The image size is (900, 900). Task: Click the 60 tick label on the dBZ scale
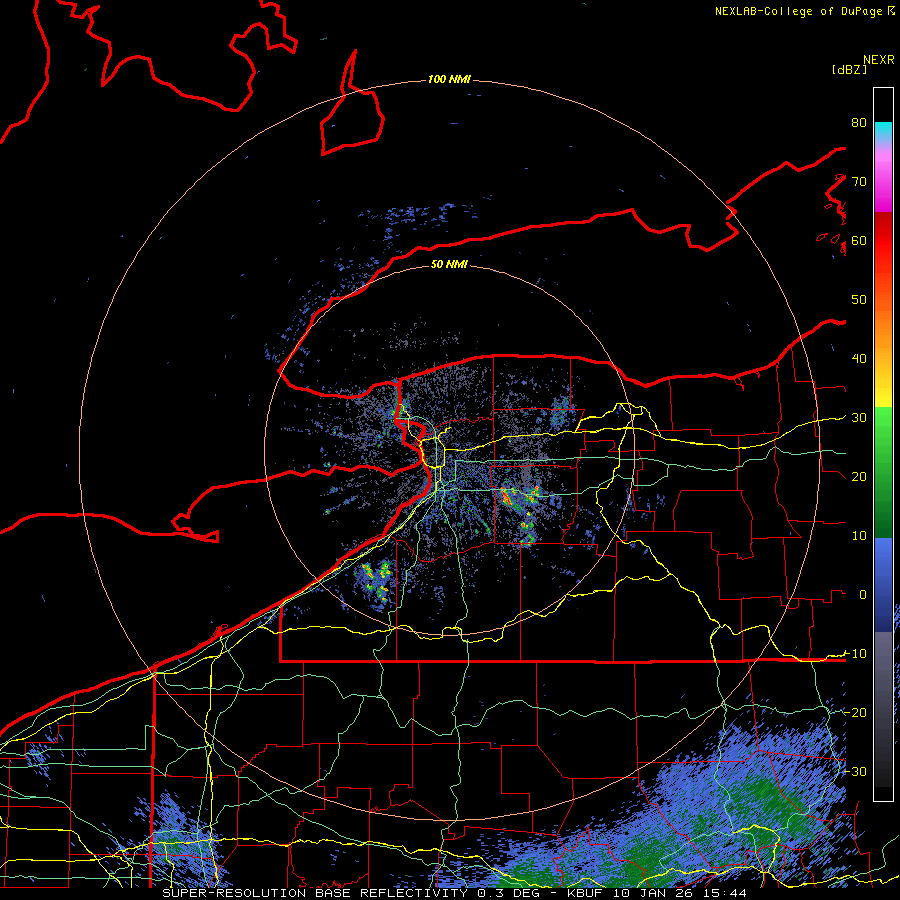pyautogui.click(x=859, y=240)
